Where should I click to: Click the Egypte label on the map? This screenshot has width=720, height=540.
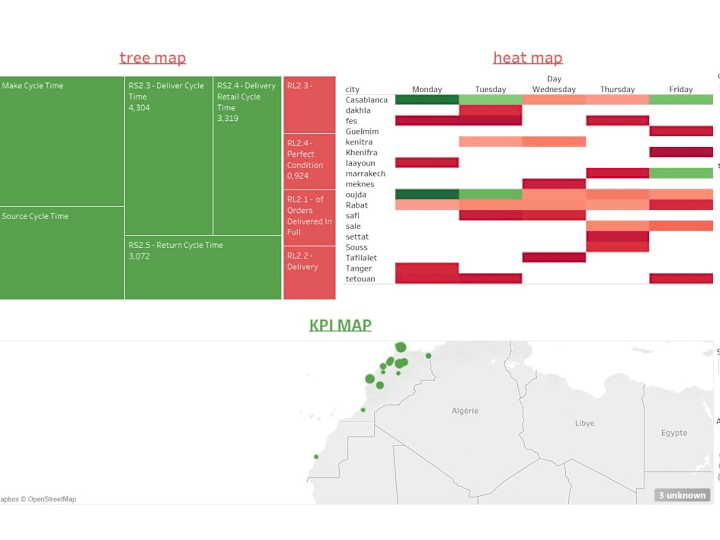(x=674, y=433)
